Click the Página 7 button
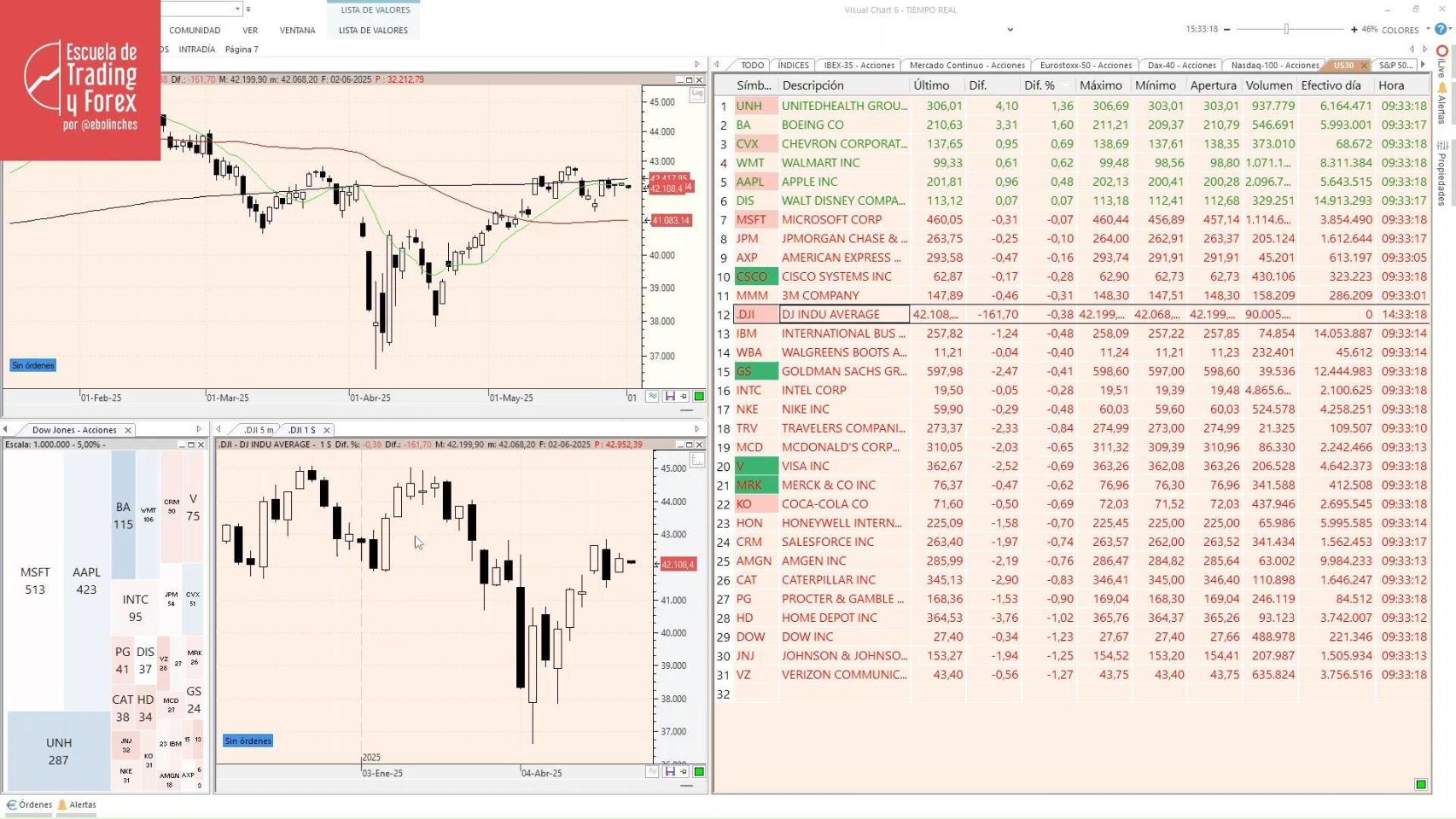 pos(242,49)
